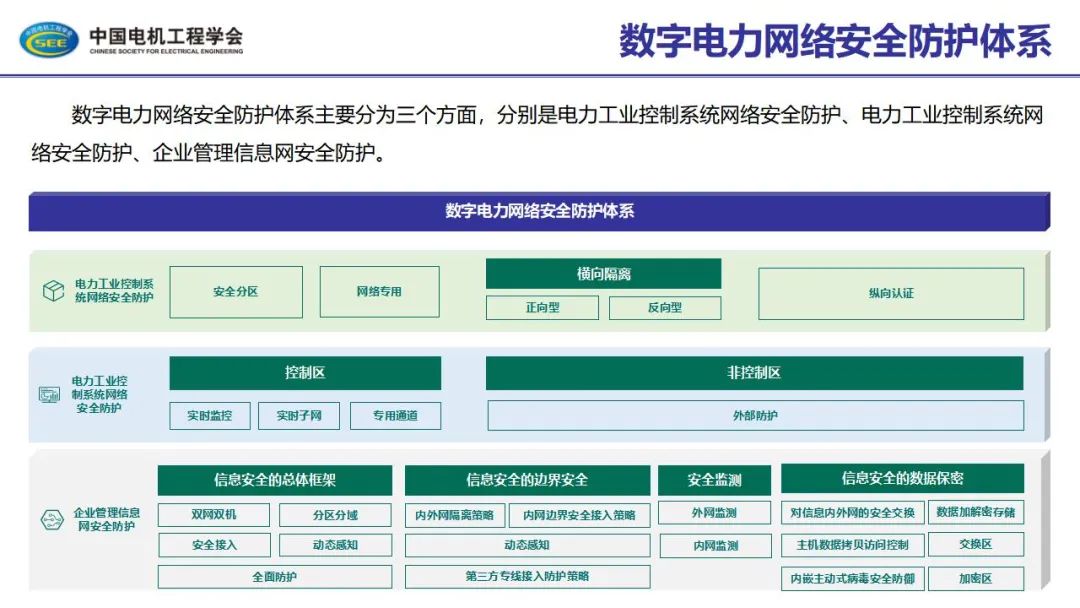Click the intro paragraph starting 数字电力网络安全防护体系主要分为

(x=537, y=133)
